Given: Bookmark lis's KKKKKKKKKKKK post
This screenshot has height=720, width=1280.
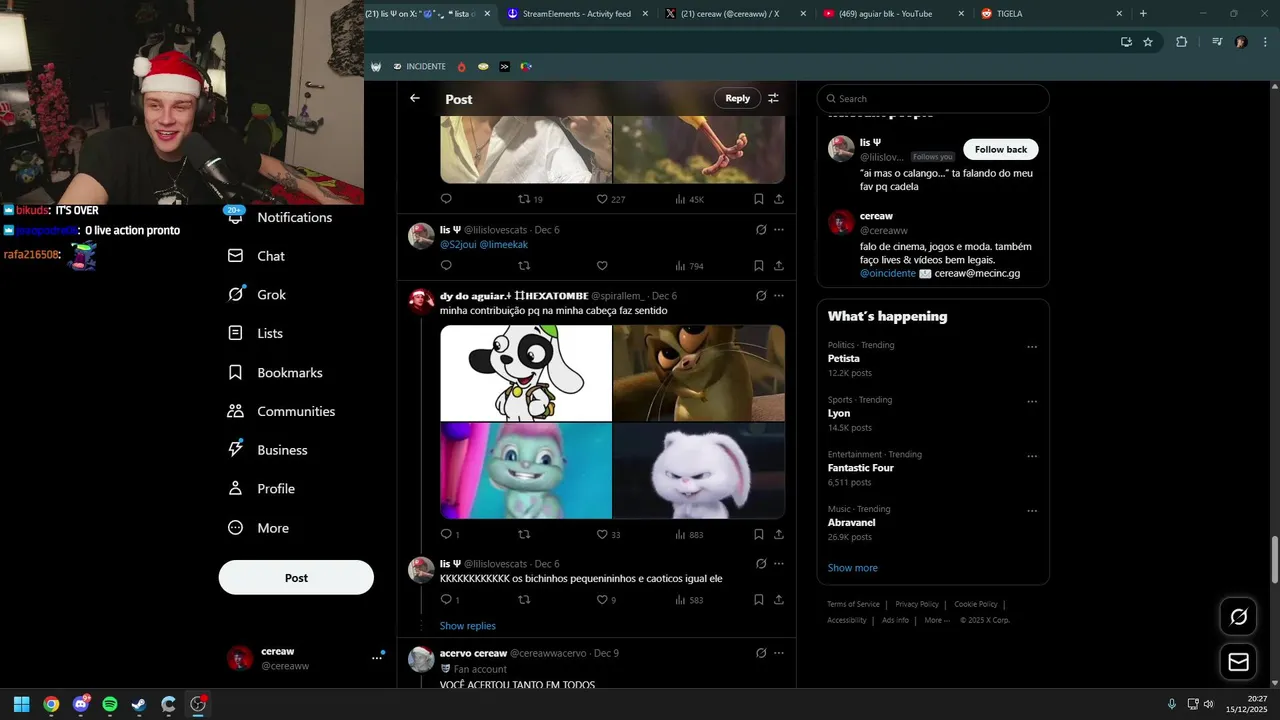Looking at the screenshot, I should (x=759, y=600).
